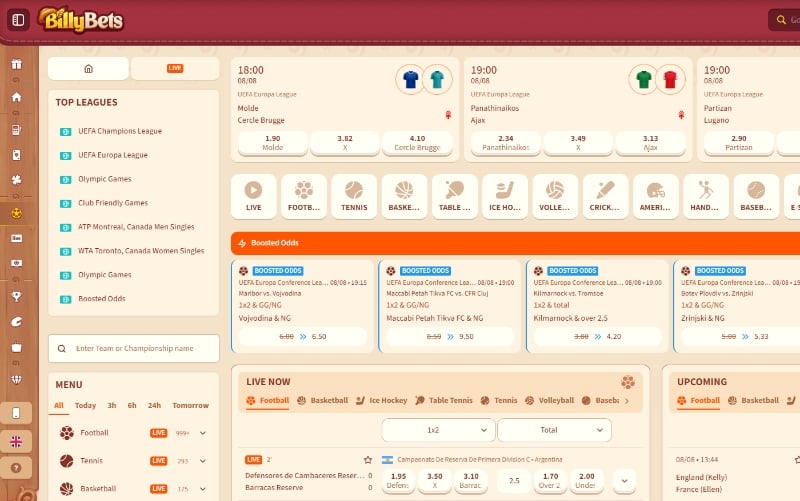This screenshot has height=501, width=800.
Task: Toggle the sidebar panel icon
Action: (x=18, y=20)
